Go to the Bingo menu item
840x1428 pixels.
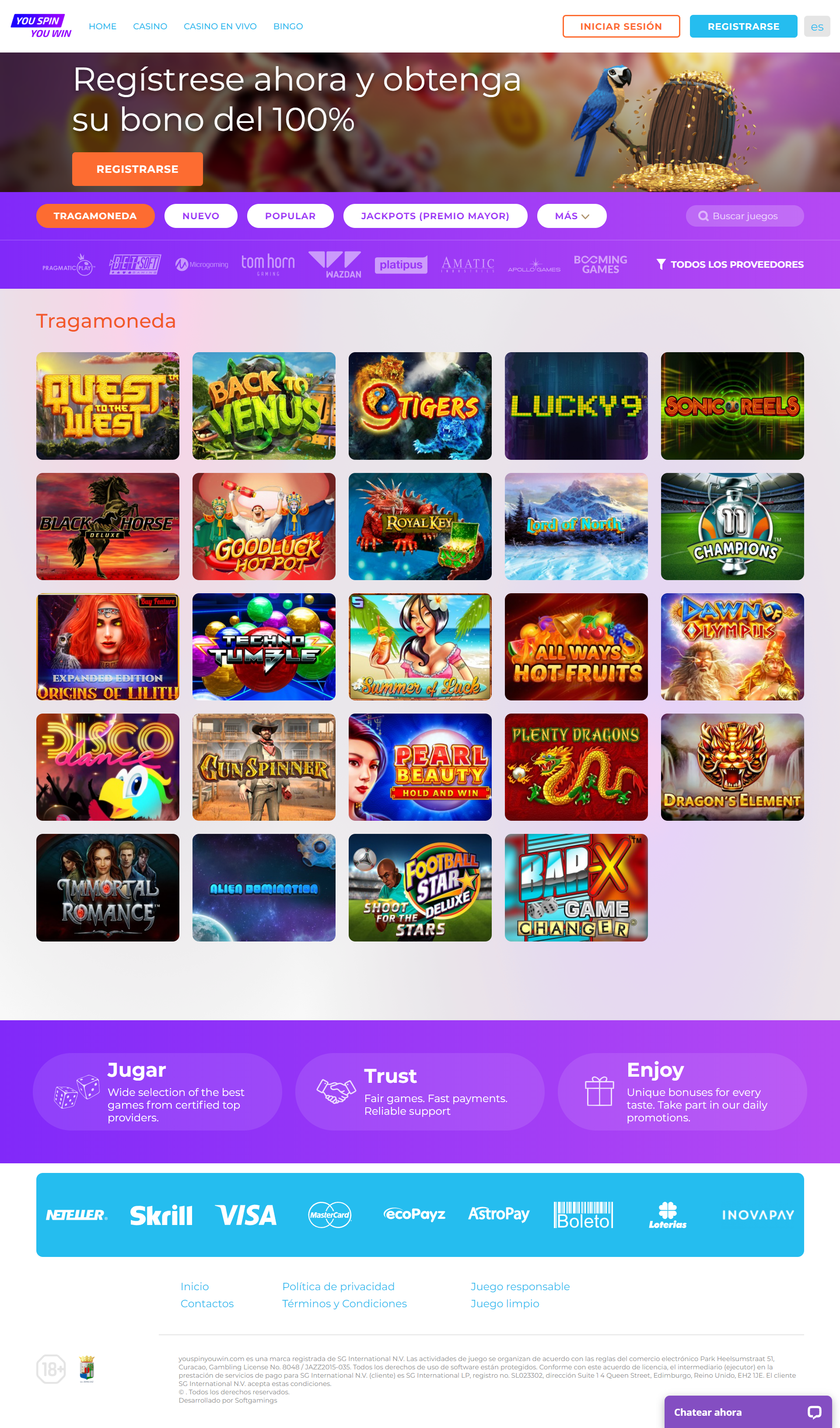tap(288, 26)
